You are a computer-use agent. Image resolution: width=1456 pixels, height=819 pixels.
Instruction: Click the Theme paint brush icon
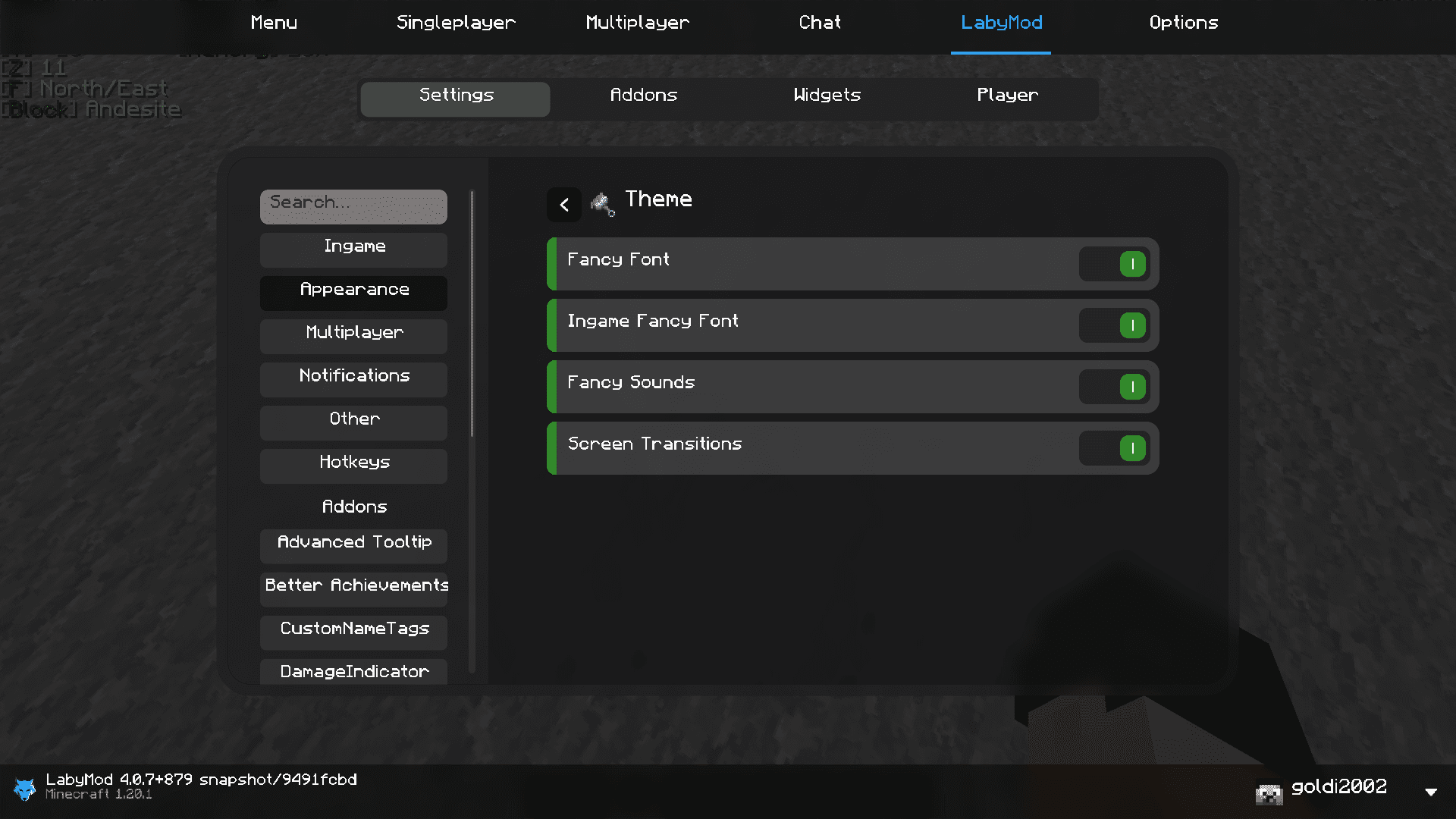click(x=603, y=203)
